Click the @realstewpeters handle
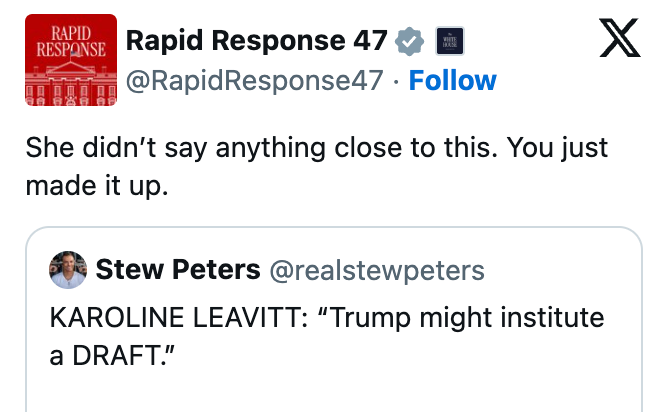The width and height of the screenshot is (666, 412). pos(376,269)
